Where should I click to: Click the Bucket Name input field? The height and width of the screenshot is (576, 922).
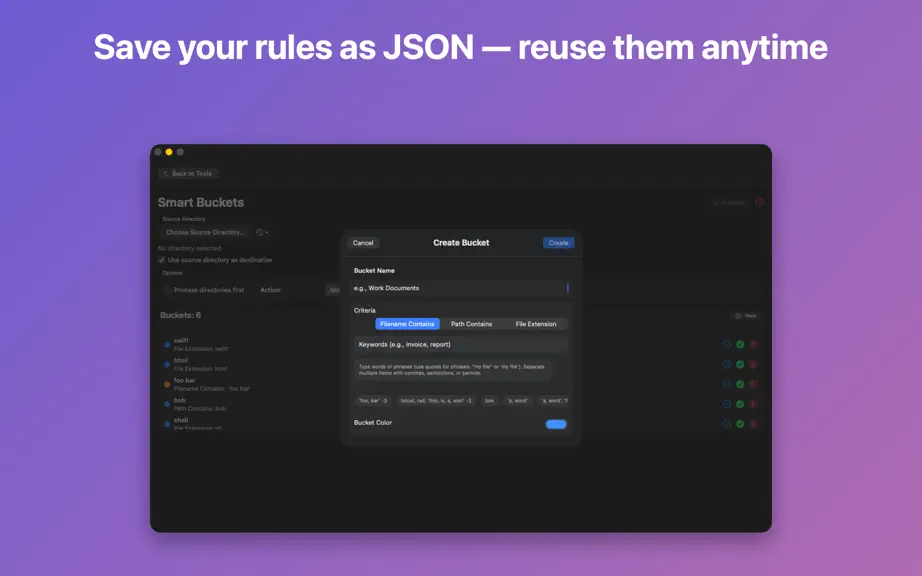coord(460,288)
